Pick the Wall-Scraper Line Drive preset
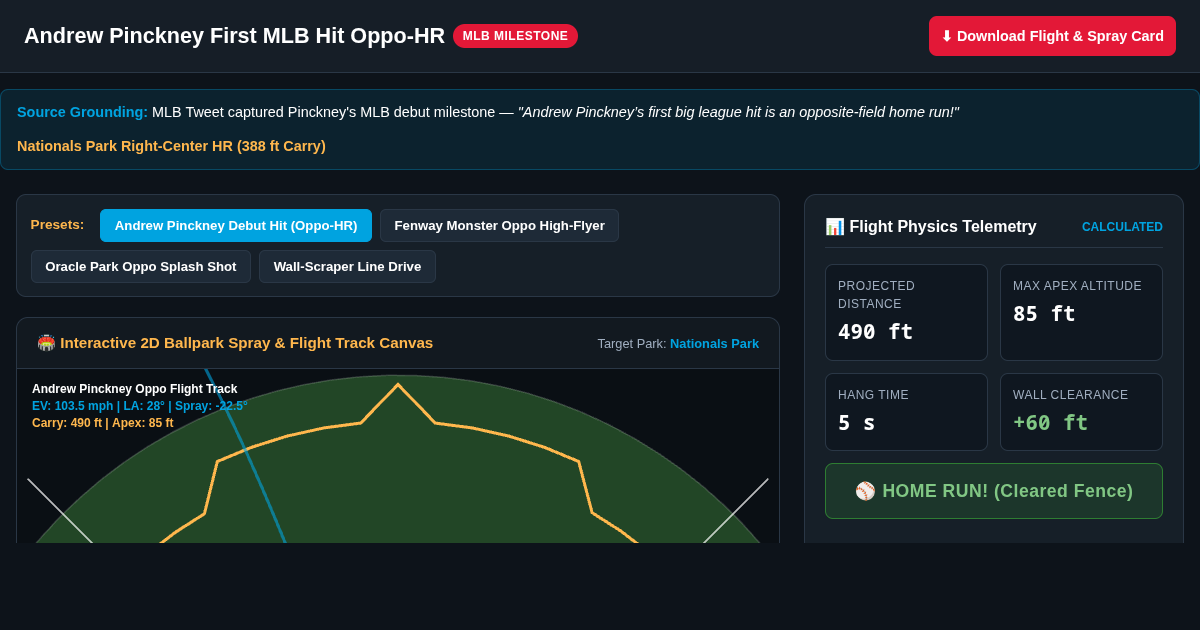This screenshot has width=1200, height=630. pyautogui.click(x=347, y=267)
